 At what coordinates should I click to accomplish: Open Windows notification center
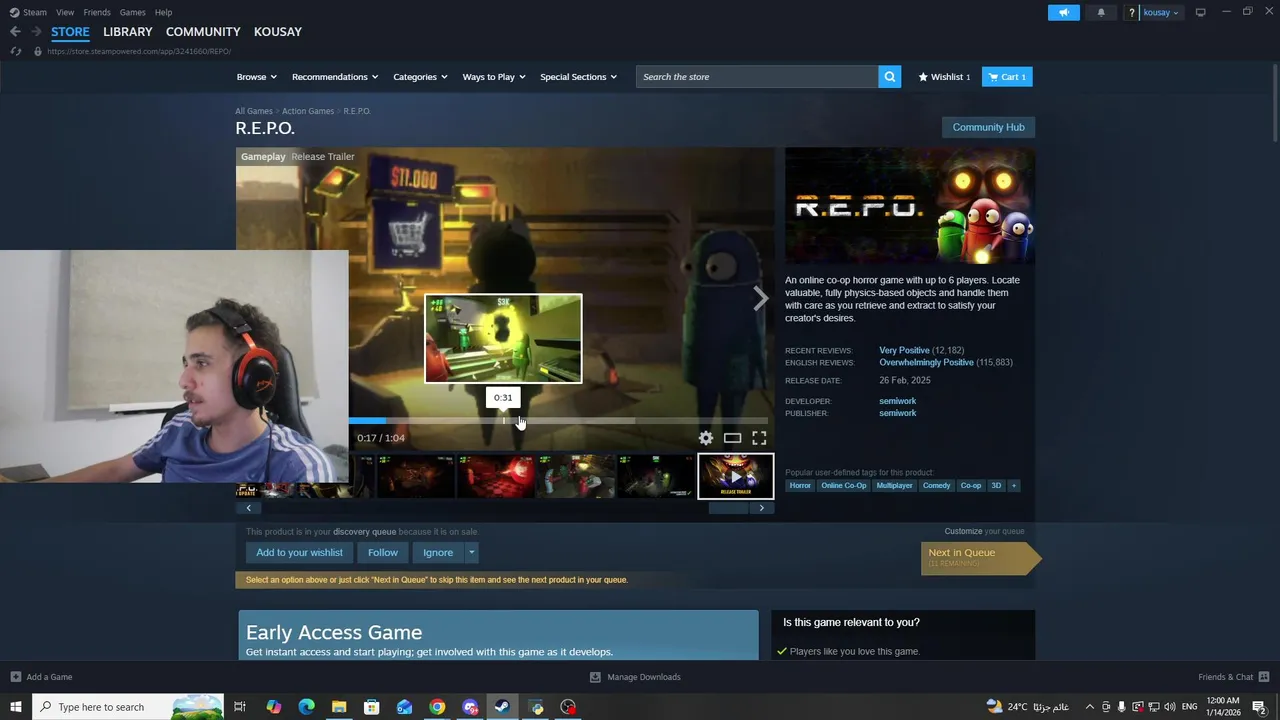(x=1260, y=707)
